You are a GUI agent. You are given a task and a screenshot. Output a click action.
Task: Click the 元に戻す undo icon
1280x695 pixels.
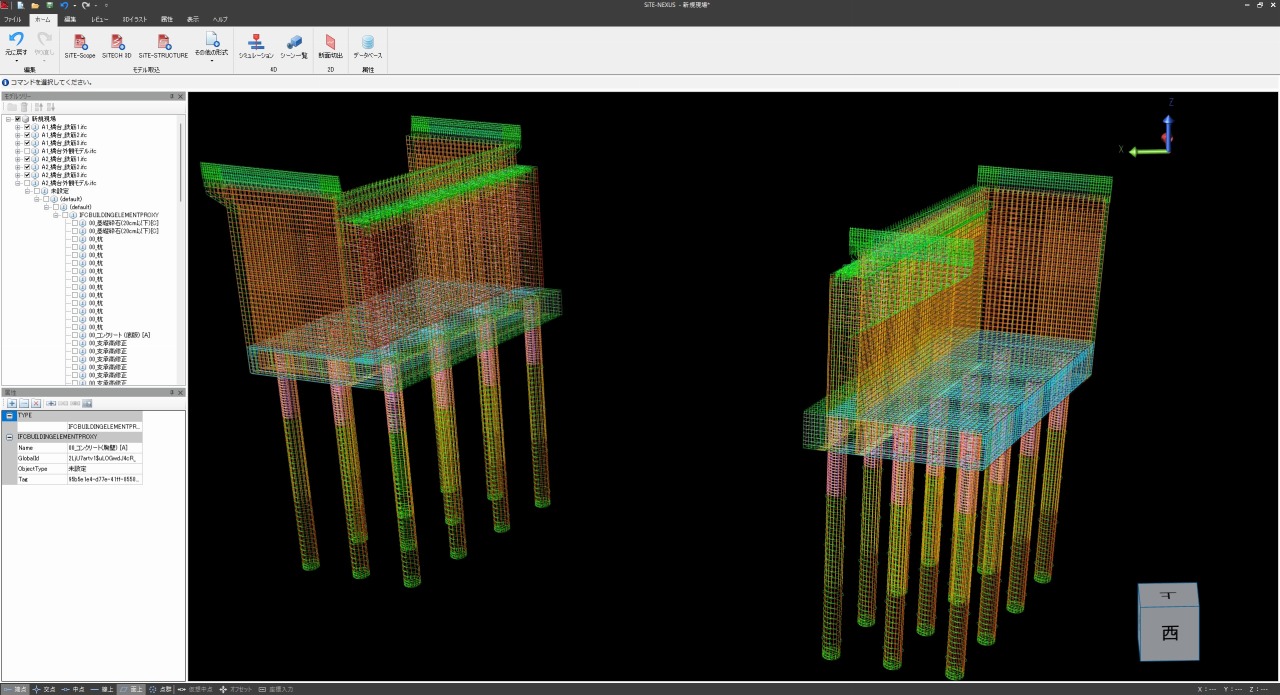click(x=16, y=40)
